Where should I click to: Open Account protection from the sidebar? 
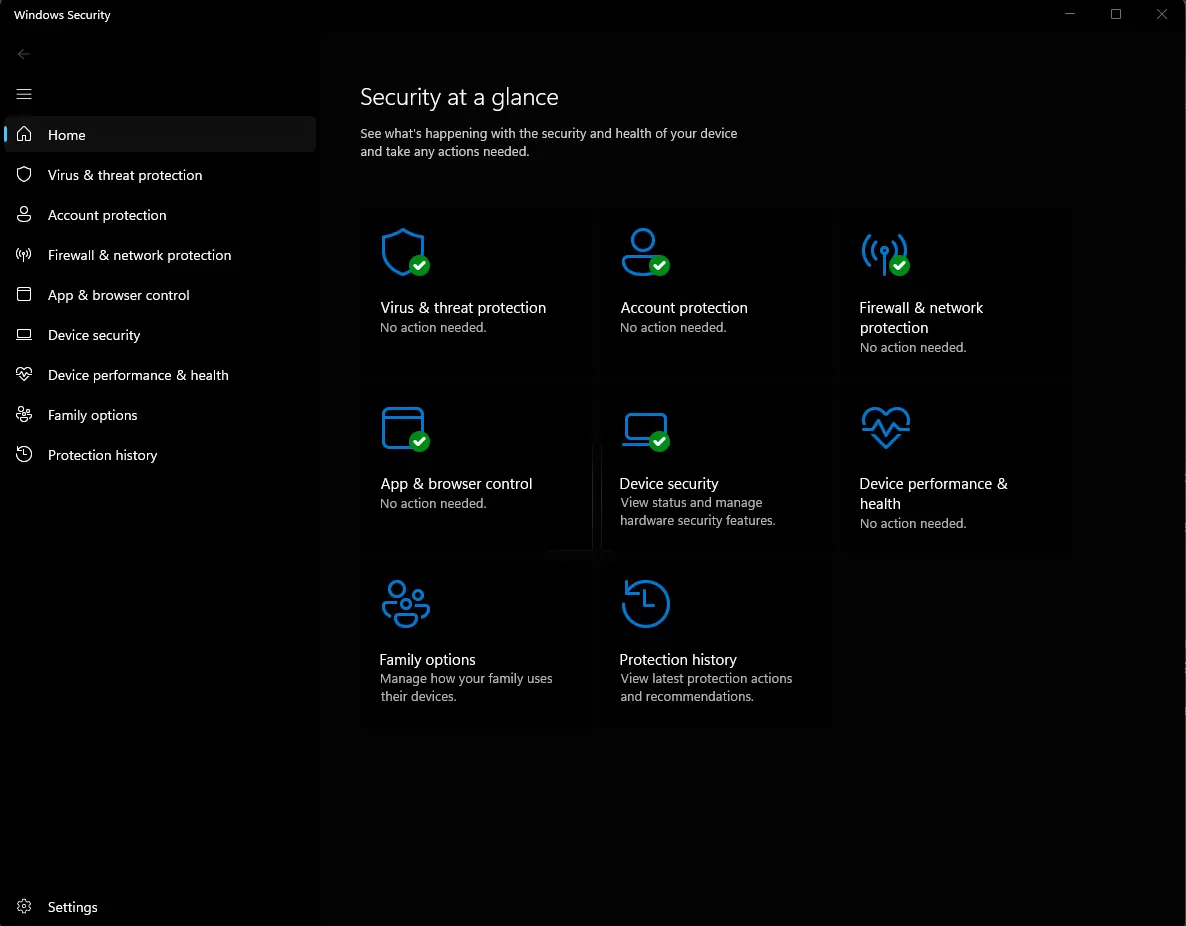point(160,215)
